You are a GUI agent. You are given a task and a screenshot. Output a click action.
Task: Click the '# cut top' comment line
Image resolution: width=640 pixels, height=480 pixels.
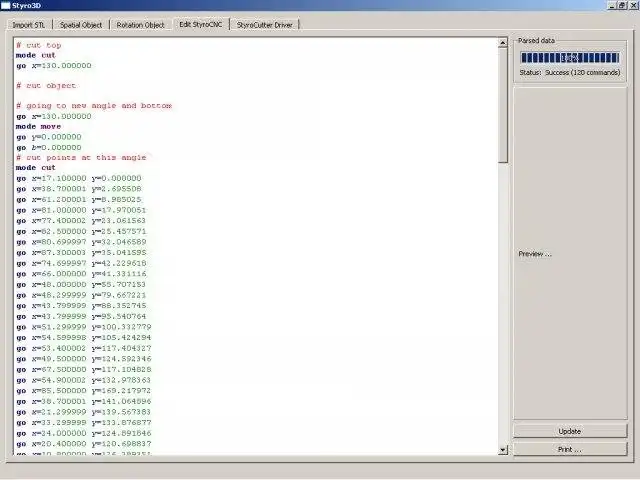(x=38, y=45)
